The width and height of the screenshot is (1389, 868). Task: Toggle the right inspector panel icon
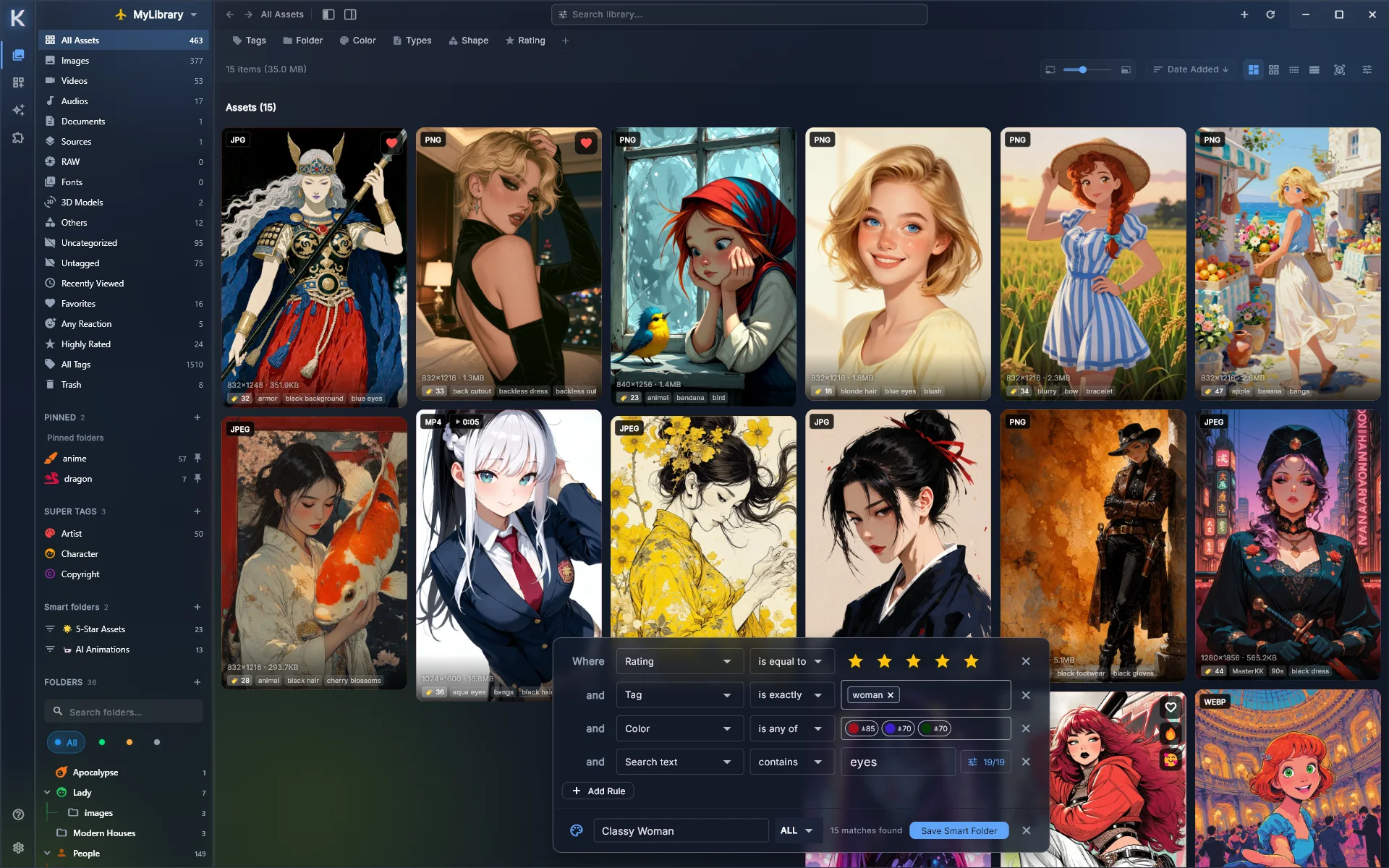coord(350,14)
